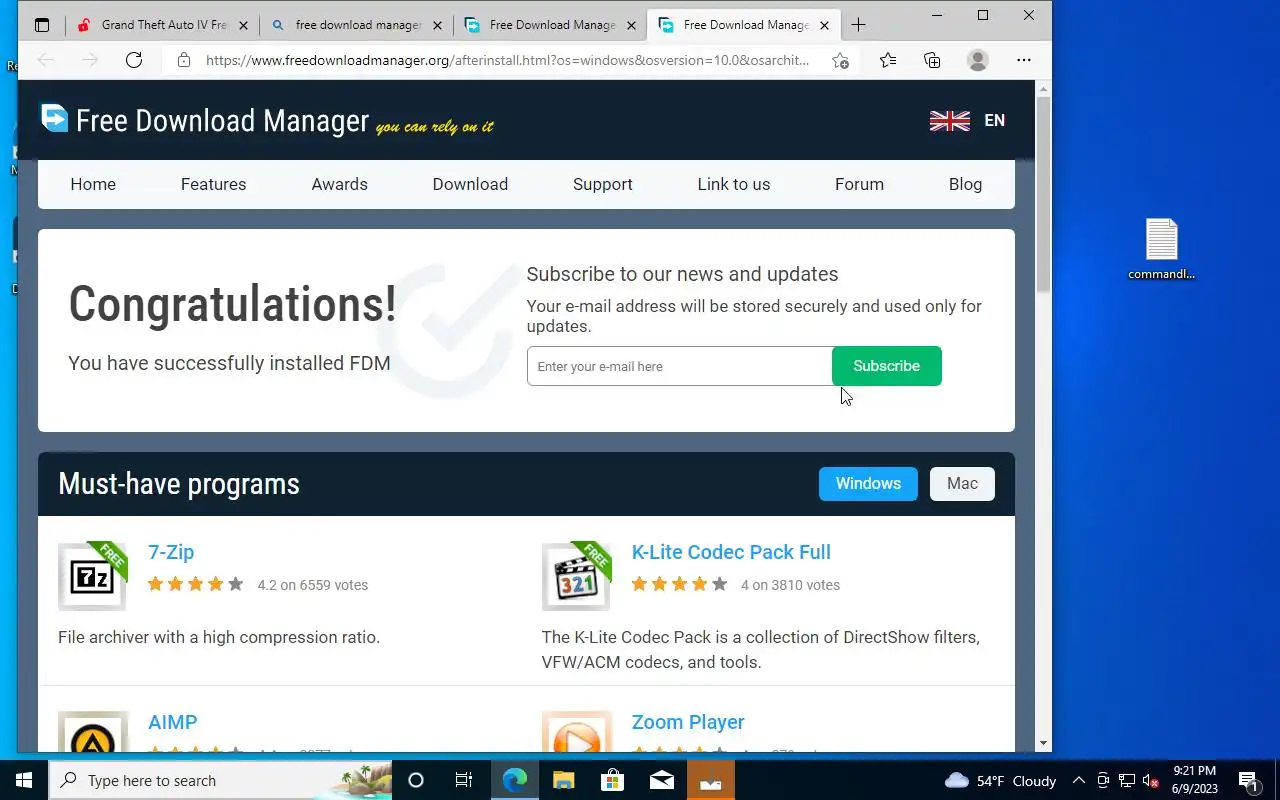Click the orange app taskbar icon
Viewport: 1280px width, 800px height.
711,780
